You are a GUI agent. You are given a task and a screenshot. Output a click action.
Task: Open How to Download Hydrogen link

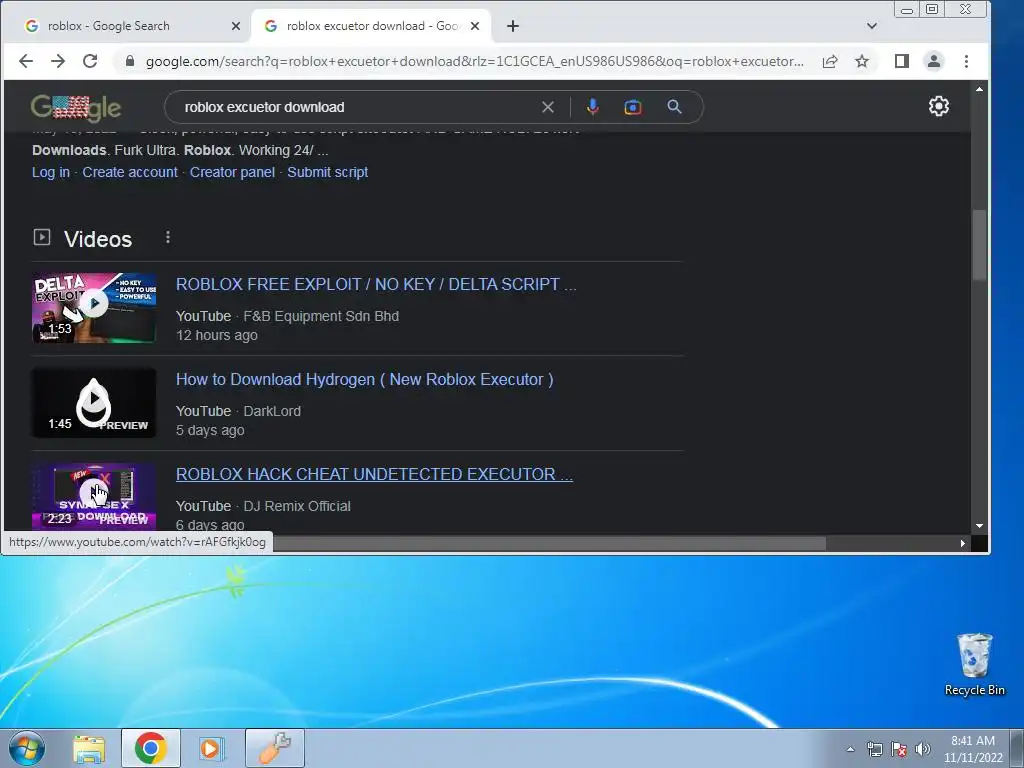(x=364, y=379)
